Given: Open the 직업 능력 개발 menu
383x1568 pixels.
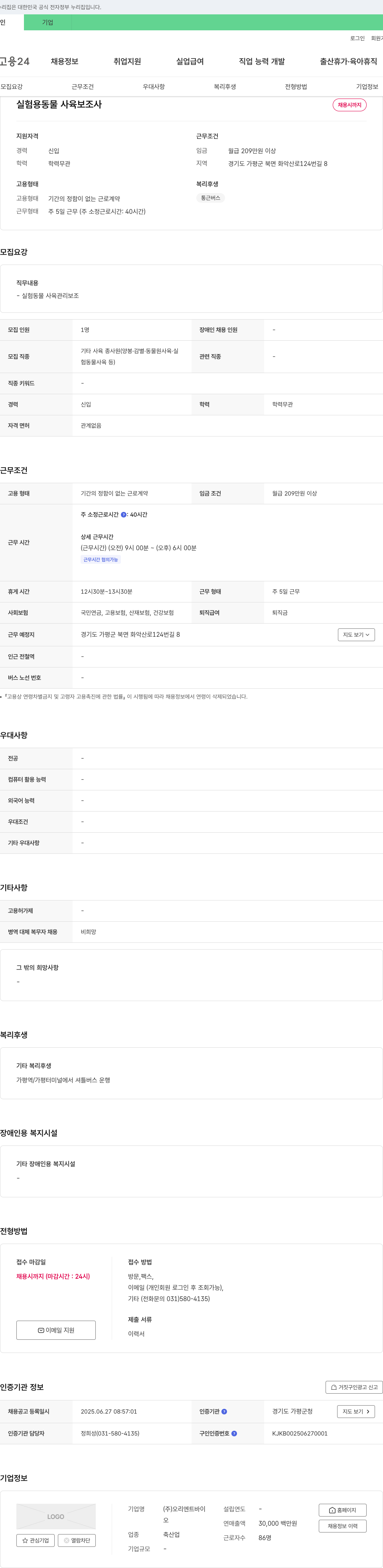Looking at the screenshot, I should pos(262,61).
